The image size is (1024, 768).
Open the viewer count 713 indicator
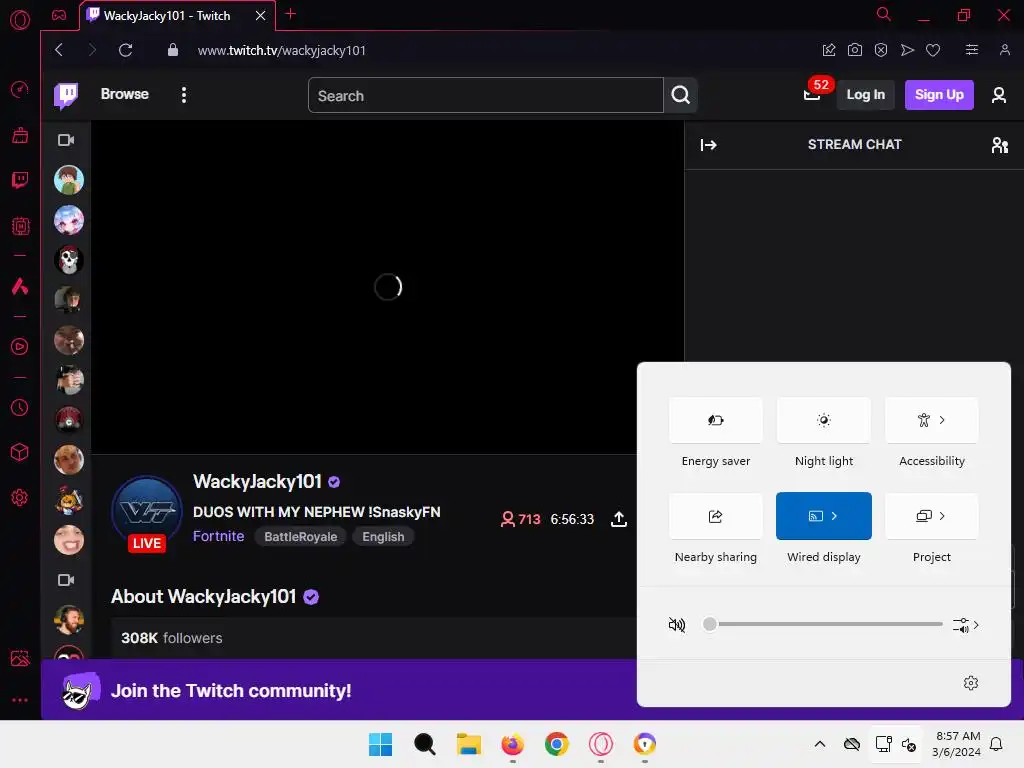click(520, 519)
